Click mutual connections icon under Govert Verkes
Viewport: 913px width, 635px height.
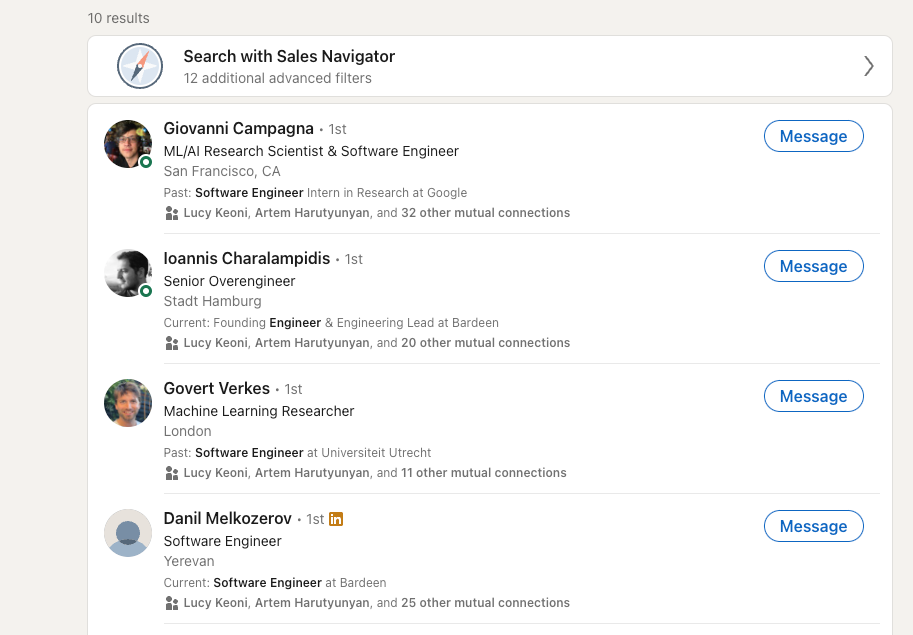tap(172, 473)
